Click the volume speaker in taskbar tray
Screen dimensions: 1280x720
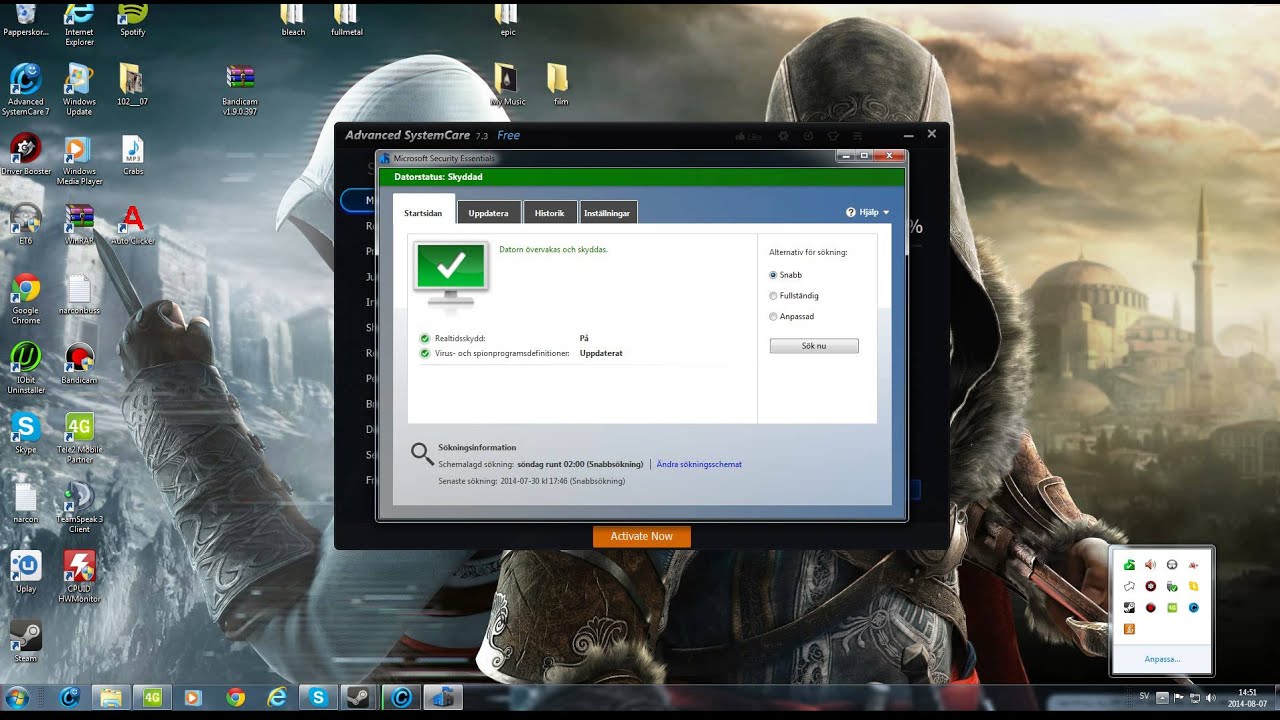coord(1210,697)
